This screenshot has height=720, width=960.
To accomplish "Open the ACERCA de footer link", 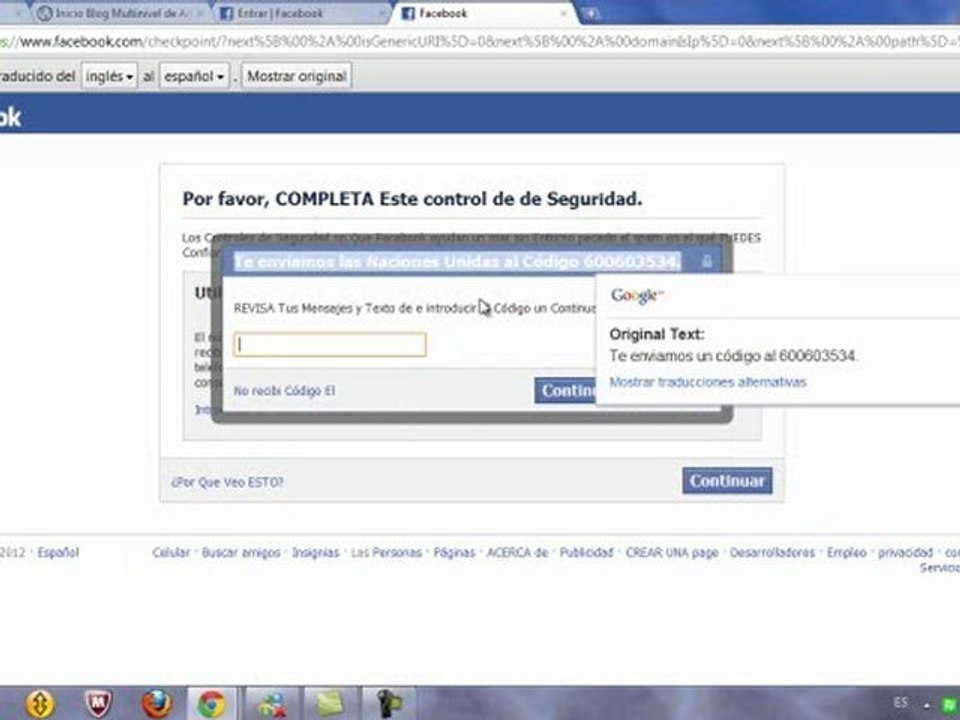I will point(517,552).
